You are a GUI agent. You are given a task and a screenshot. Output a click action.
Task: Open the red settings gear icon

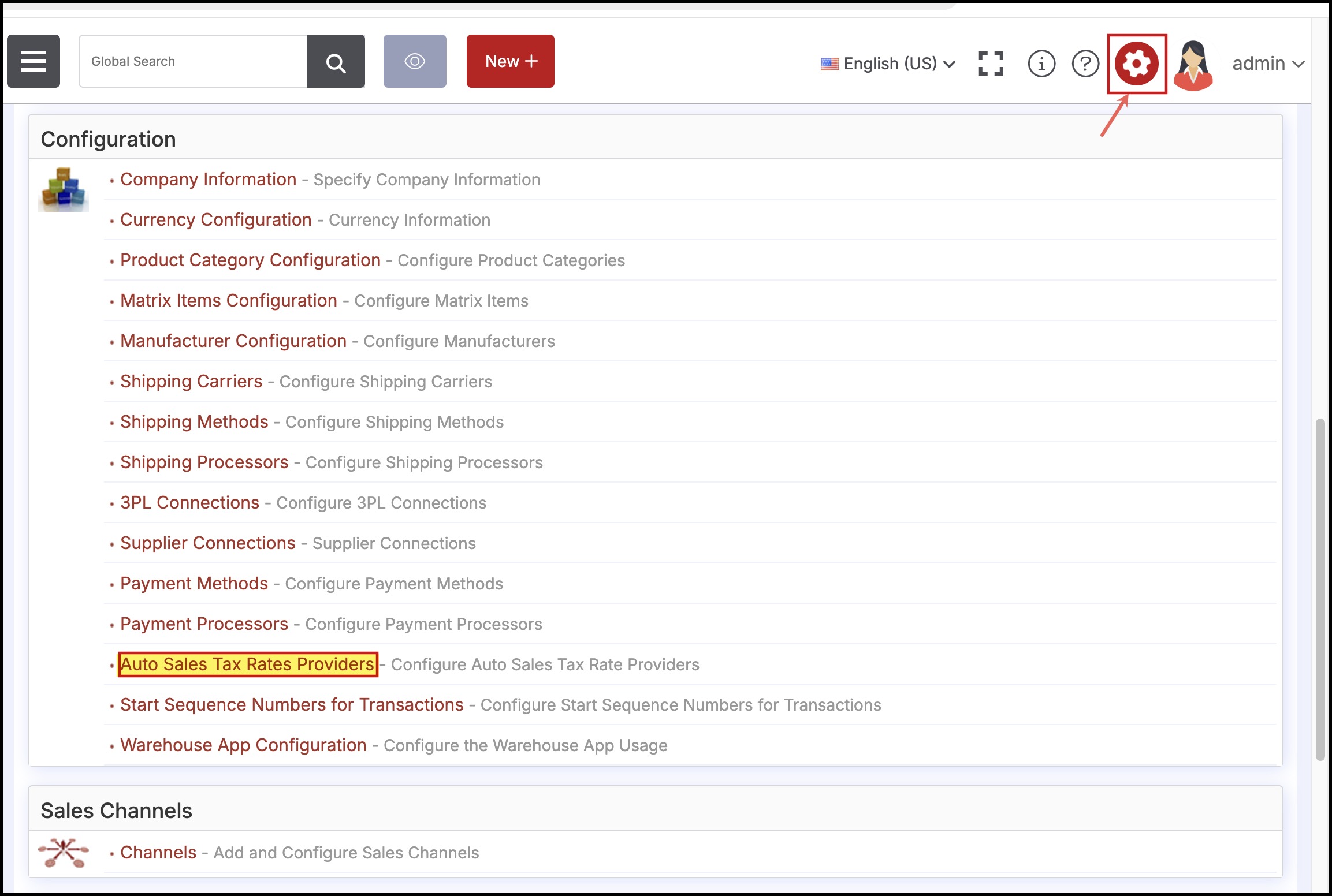click(x=1136, y=64)
